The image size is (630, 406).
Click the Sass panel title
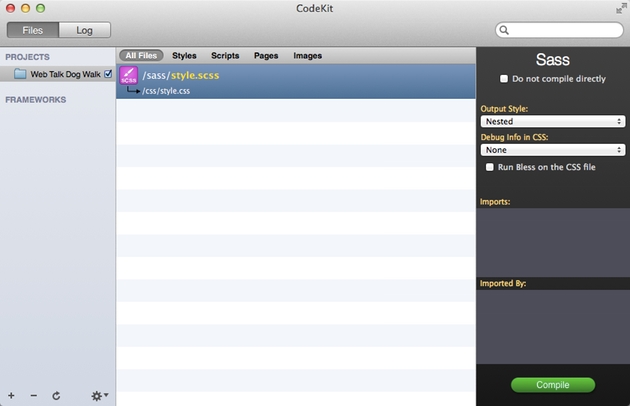[552, 60]
